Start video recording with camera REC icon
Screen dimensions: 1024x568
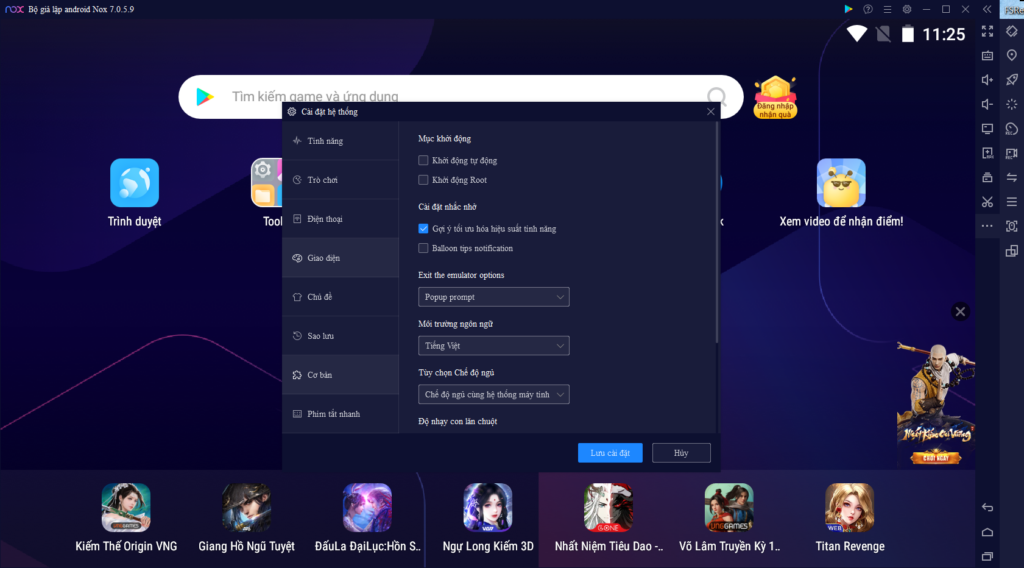coord(1012,153)
